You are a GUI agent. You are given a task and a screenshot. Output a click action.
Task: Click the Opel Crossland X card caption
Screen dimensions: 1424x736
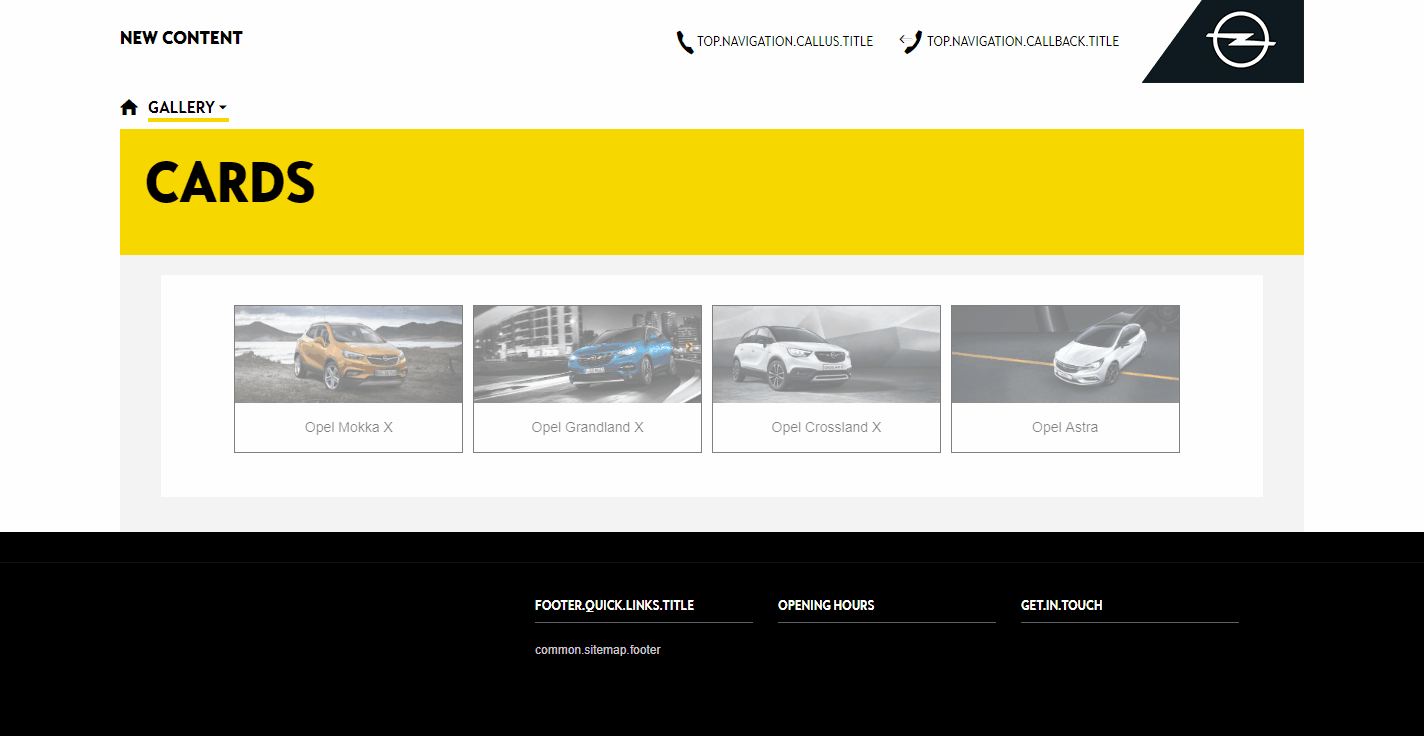click(x=826, y=427)
